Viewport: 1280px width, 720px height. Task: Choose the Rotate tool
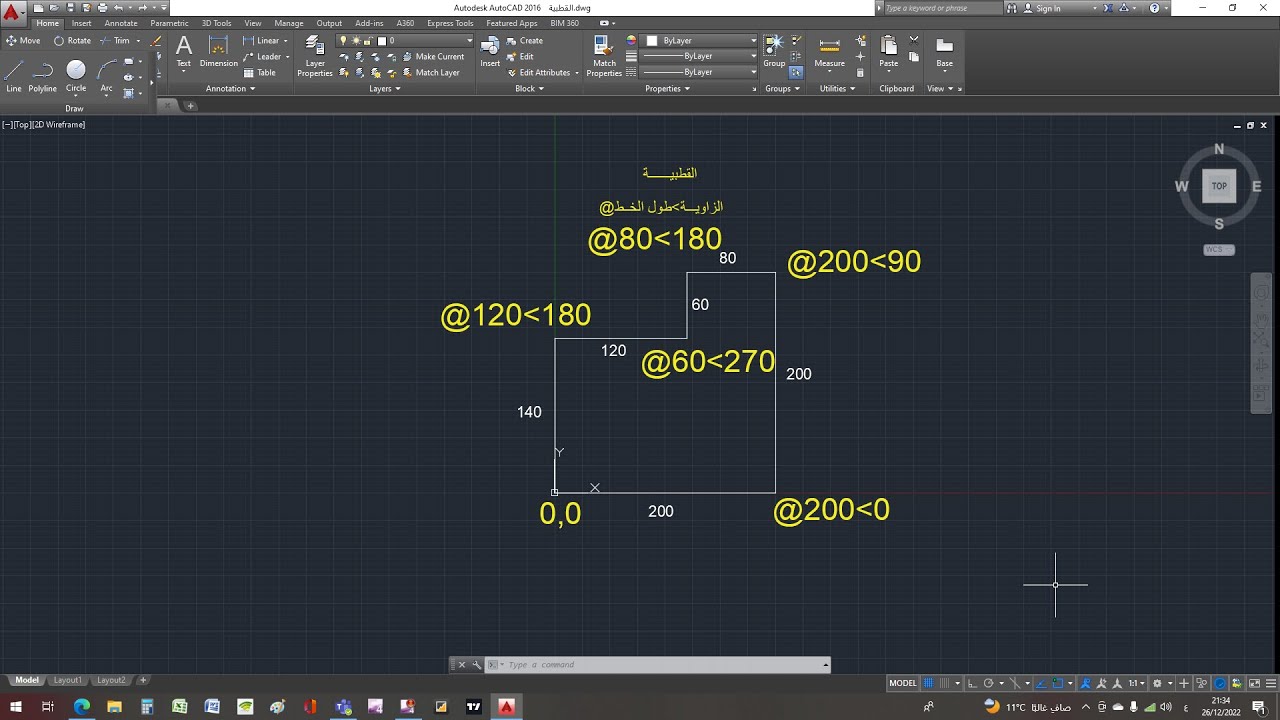(72, 41)
